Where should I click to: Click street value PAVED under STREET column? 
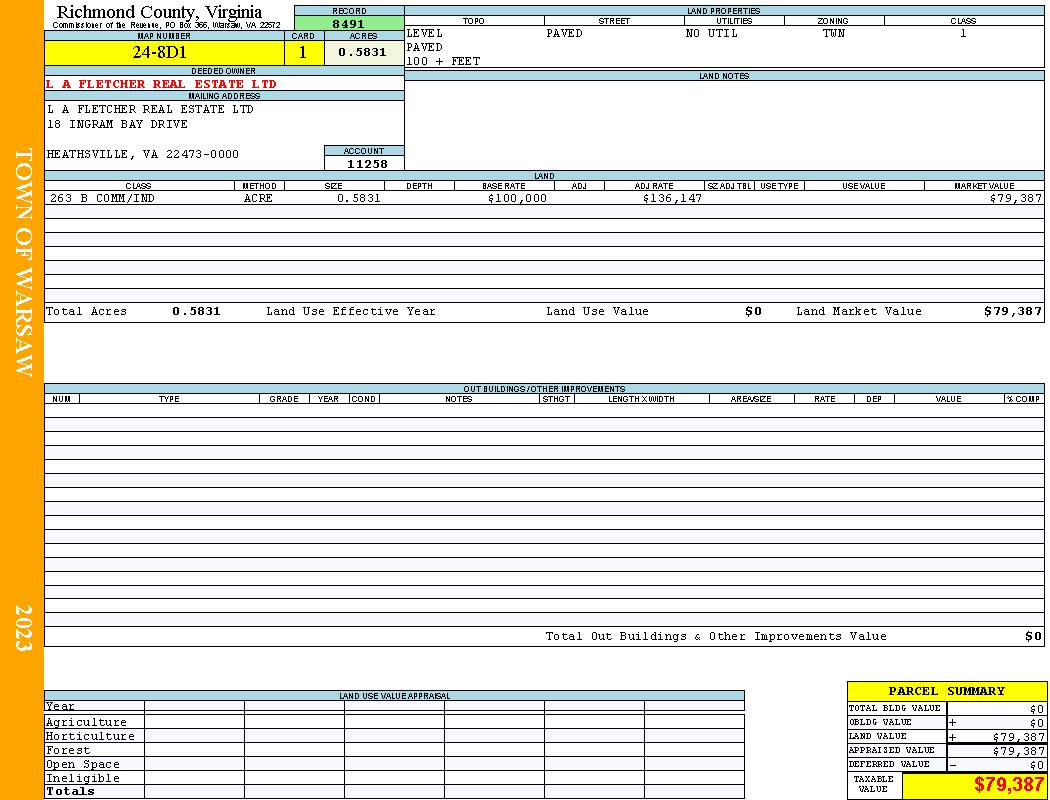565,33
